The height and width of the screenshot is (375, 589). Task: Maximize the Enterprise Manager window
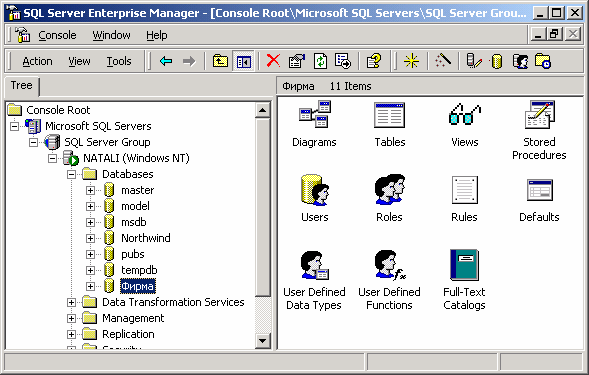pos(556,14)
